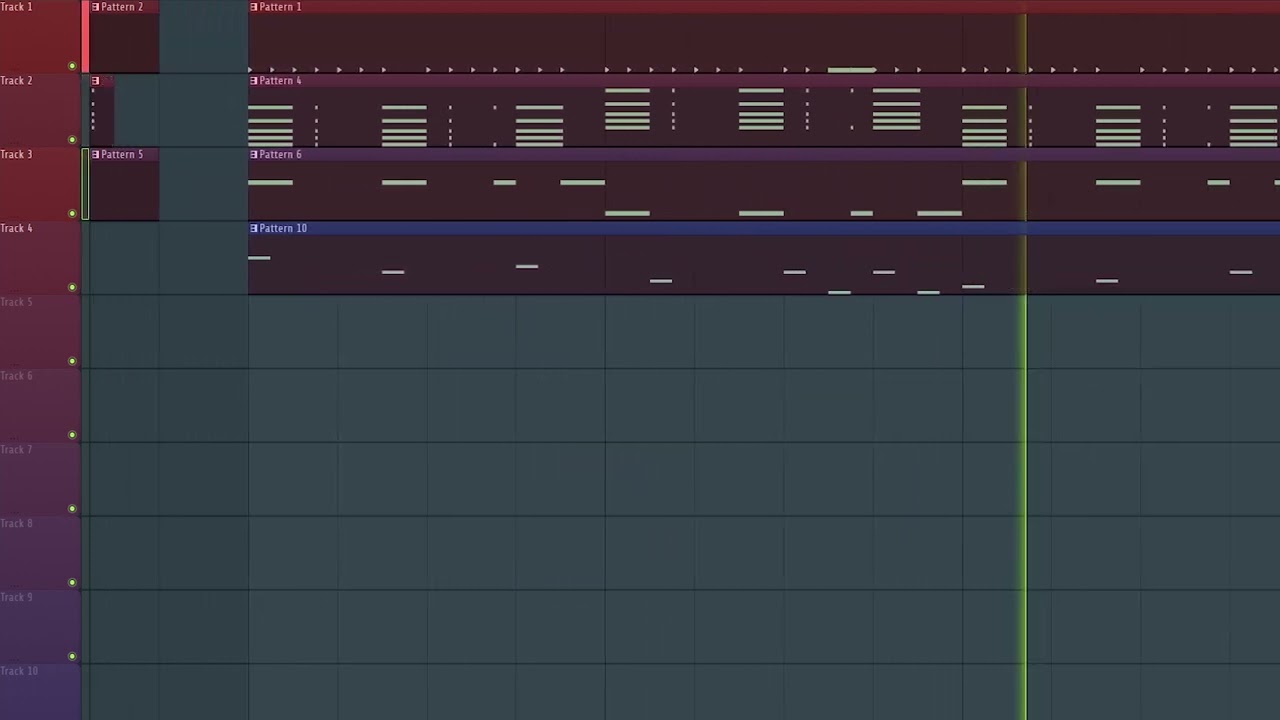
Task: Mute Track 1 with its green LED
Action: [x=72, y=66]
